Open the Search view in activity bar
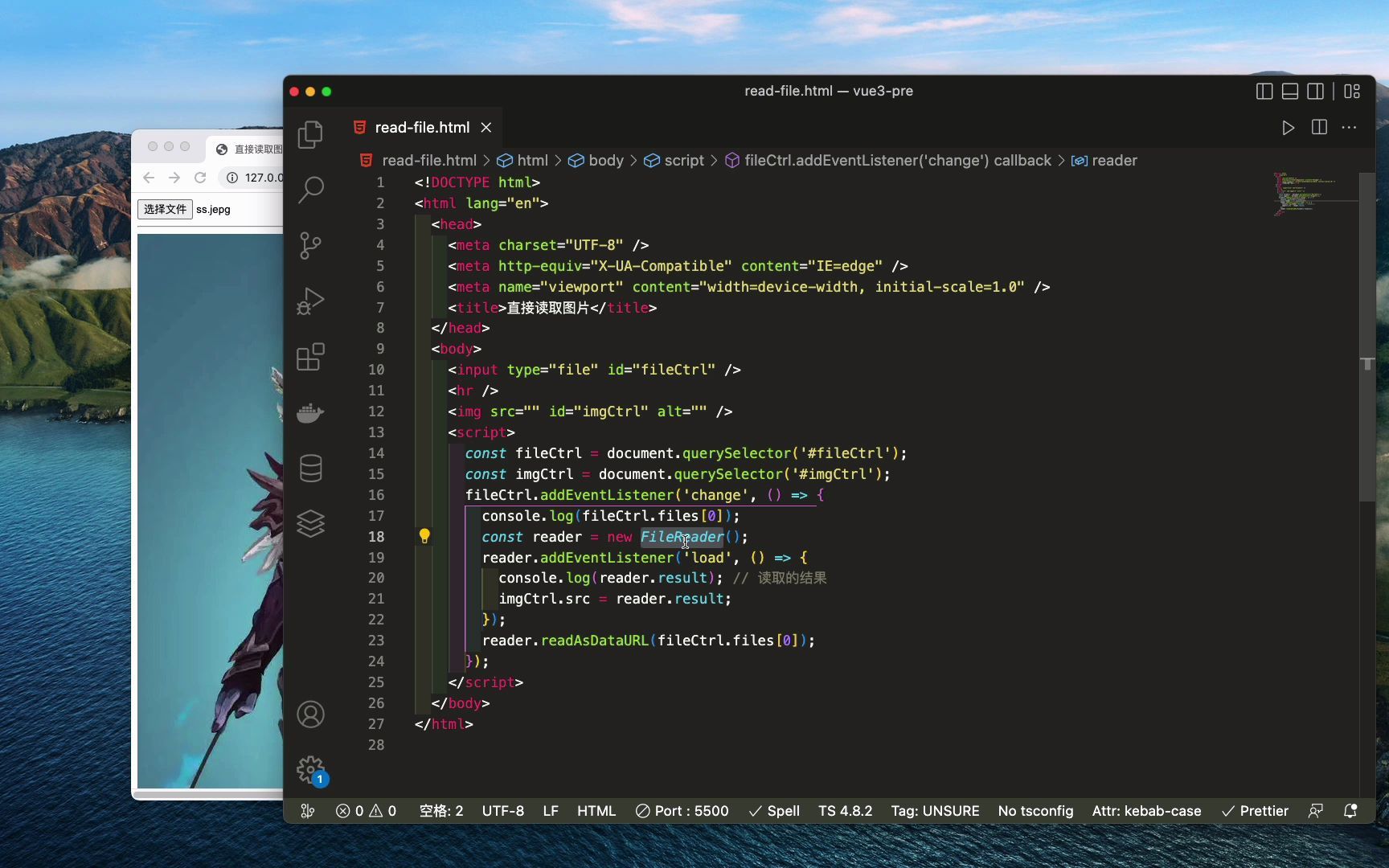Viewport: 1389px width, 868px height. pyautogui.click(x=310, y=190)
